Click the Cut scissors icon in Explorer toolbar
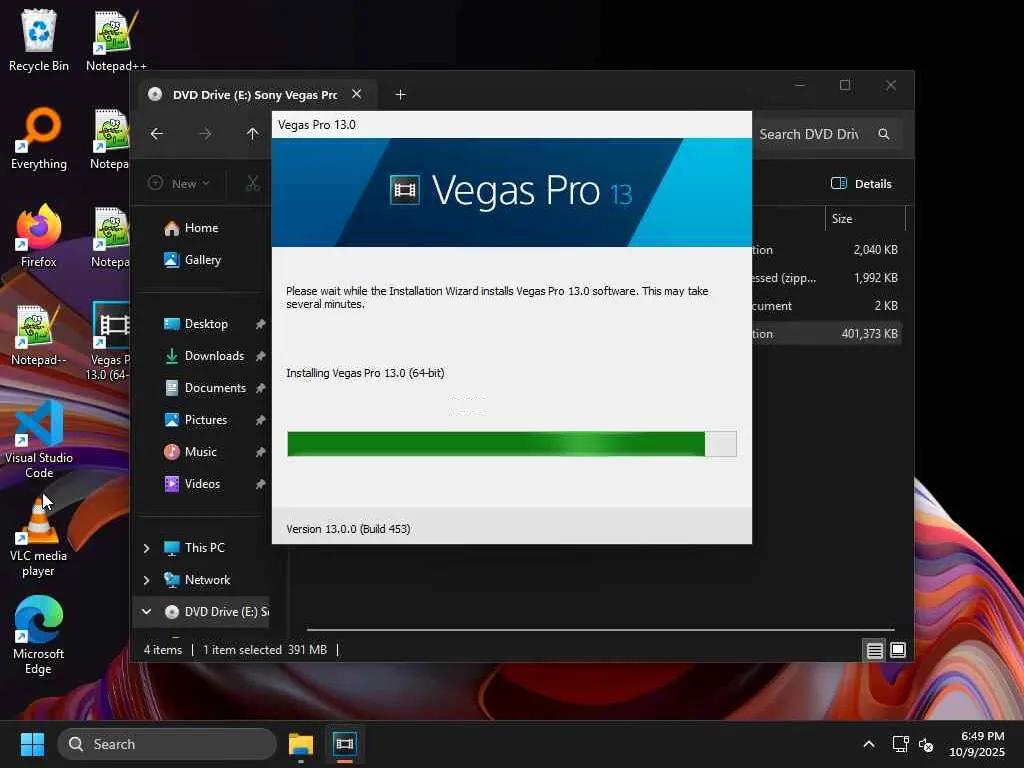 point(253,184)
